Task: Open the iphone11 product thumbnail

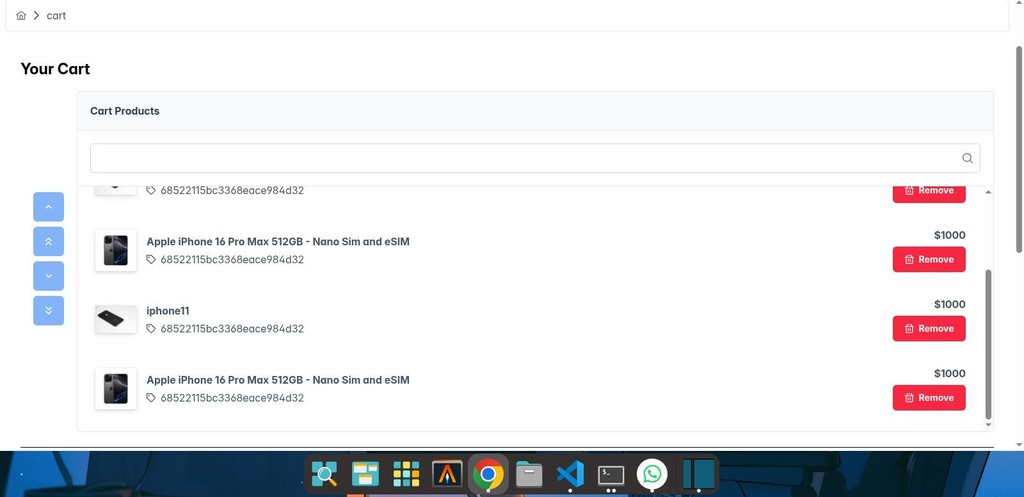Action: [116, 319]
